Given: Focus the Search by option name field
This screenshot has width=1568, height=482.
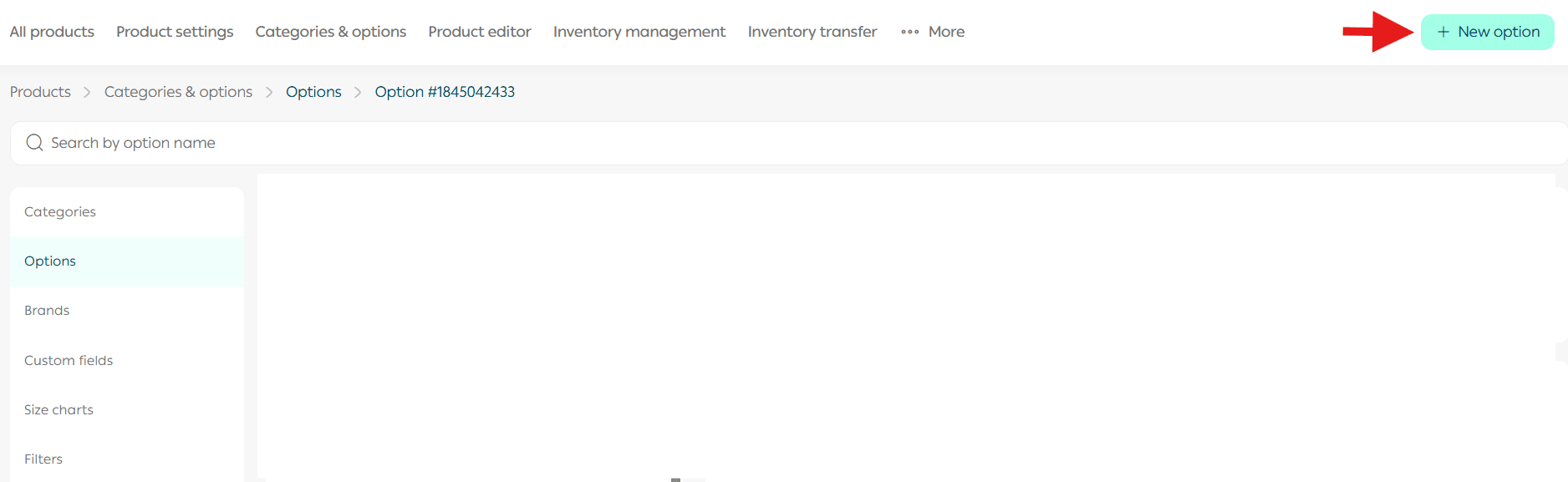Looking at the screenshot, I should click(x=789, y=143).
